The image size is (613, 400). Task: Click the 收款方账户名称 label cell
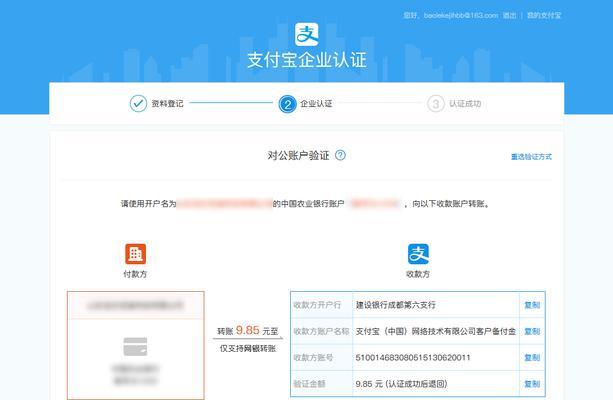321,331
